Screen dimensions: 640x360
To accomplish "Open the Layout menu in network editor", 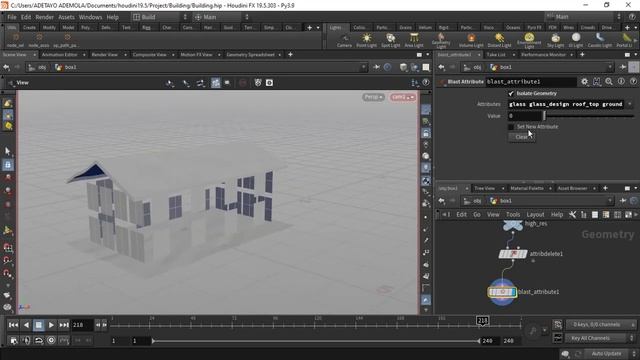I will [x=535, y=215].
